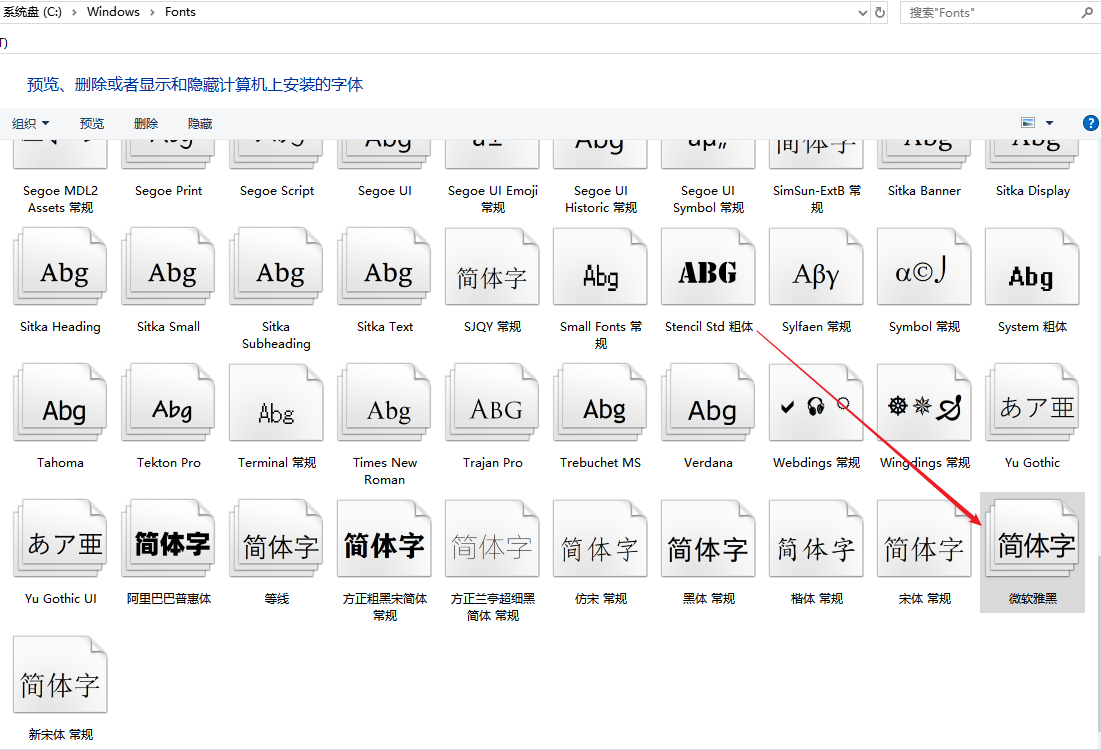1101x750 pixels.
Task: Click the 预览 preview toolbar button
Action: (x=91, y=124)
